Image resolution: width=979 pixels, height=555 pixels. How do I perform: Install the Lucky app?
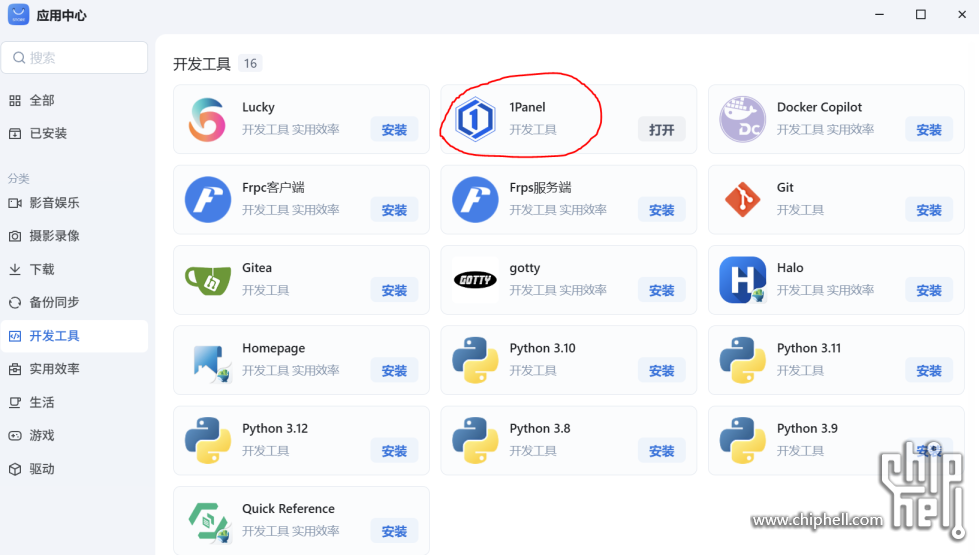[395, 129]
